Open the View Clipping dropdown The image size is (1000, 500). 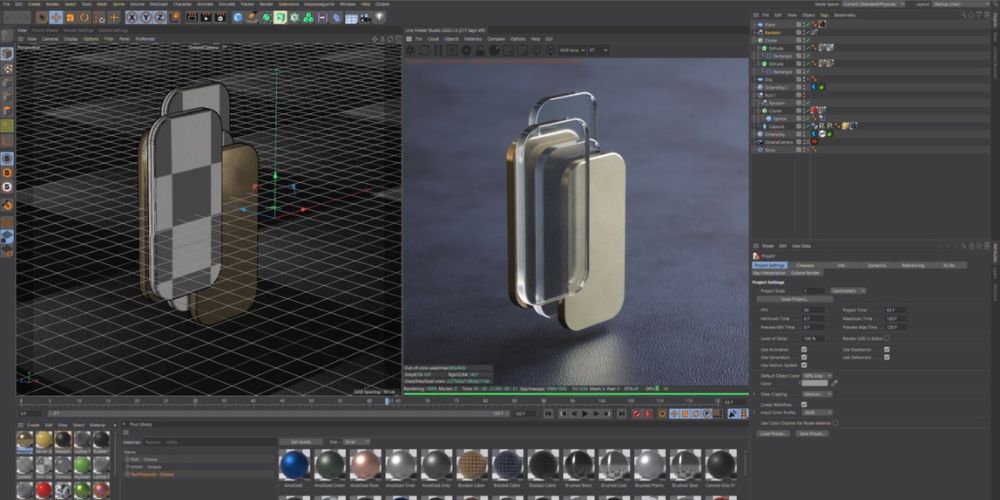(x=817, y=393)
